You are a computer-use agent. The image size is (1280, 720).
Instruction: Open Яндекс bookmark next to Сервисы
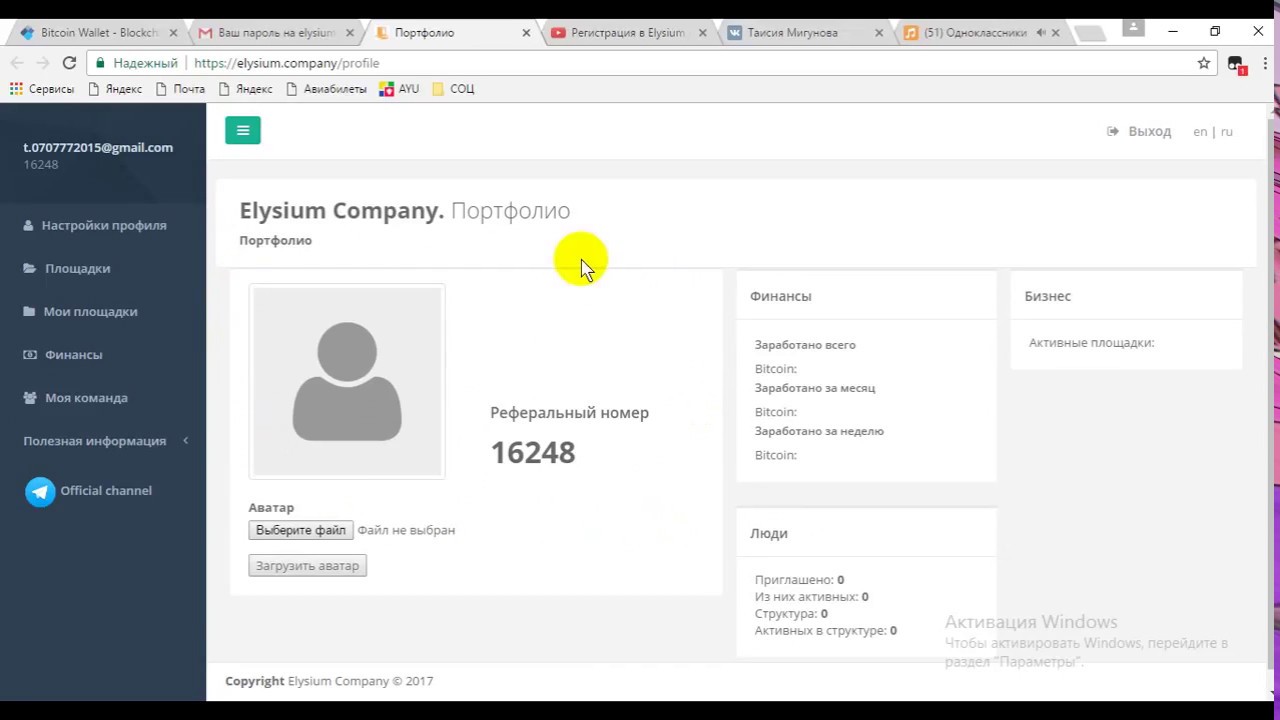115,89
